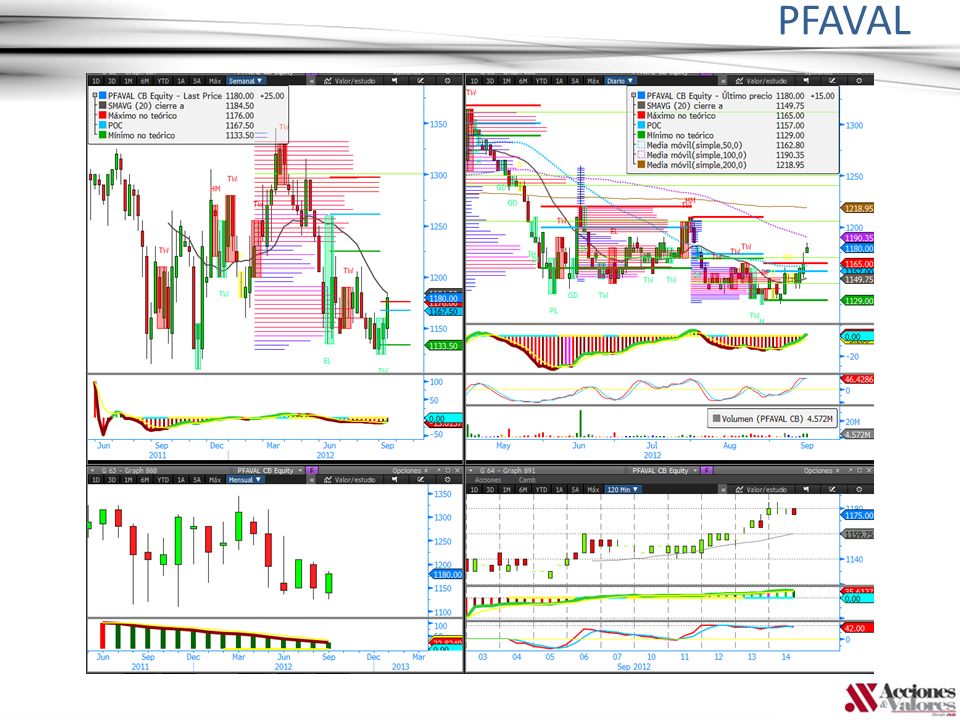Collapse the panel arrow in monthly chart toolbar
Viewport: 960px width, 720px height.
pos(312,479)
